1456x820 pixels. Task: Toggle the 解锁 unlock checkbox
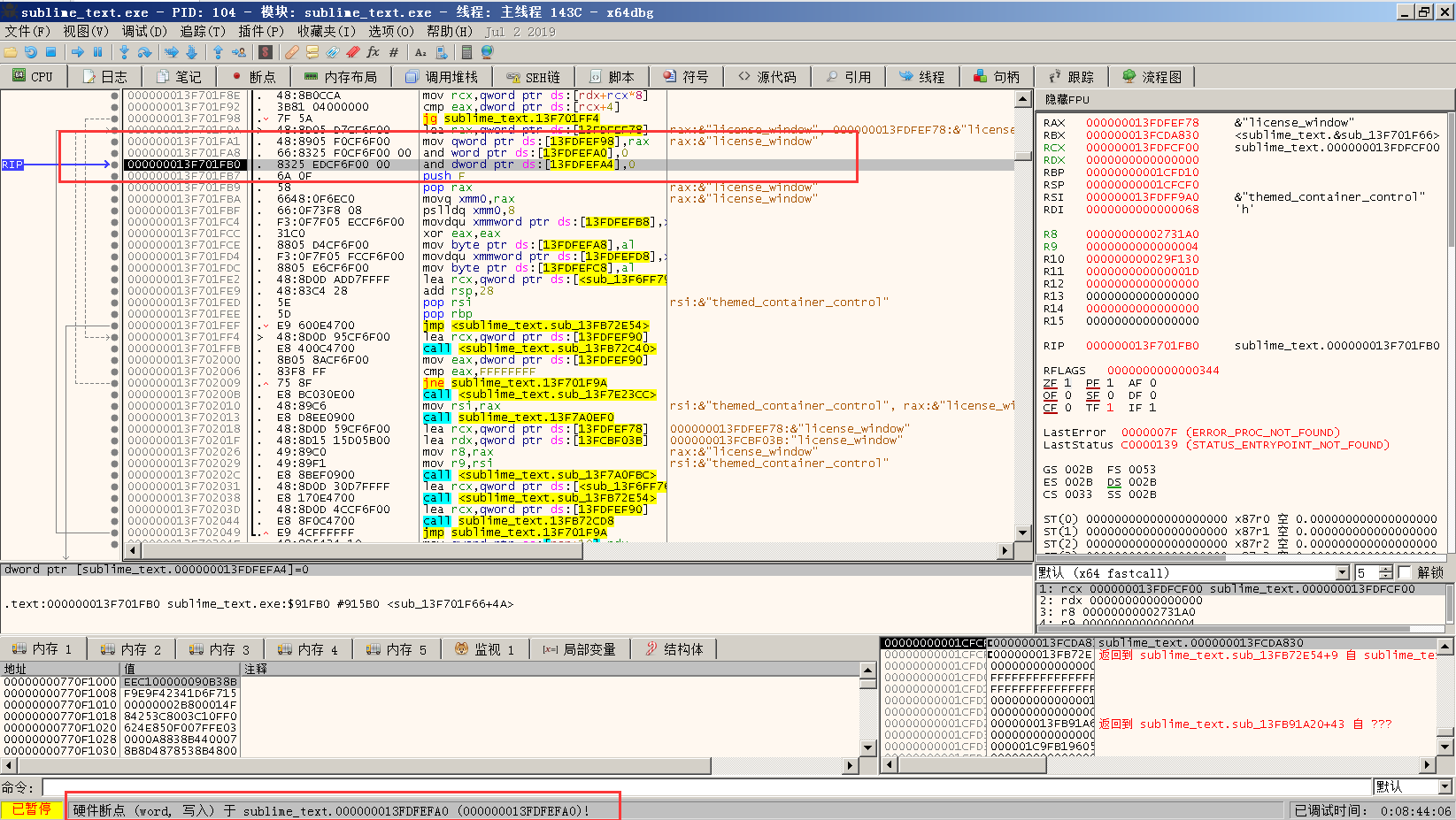tap(1404, 572)
